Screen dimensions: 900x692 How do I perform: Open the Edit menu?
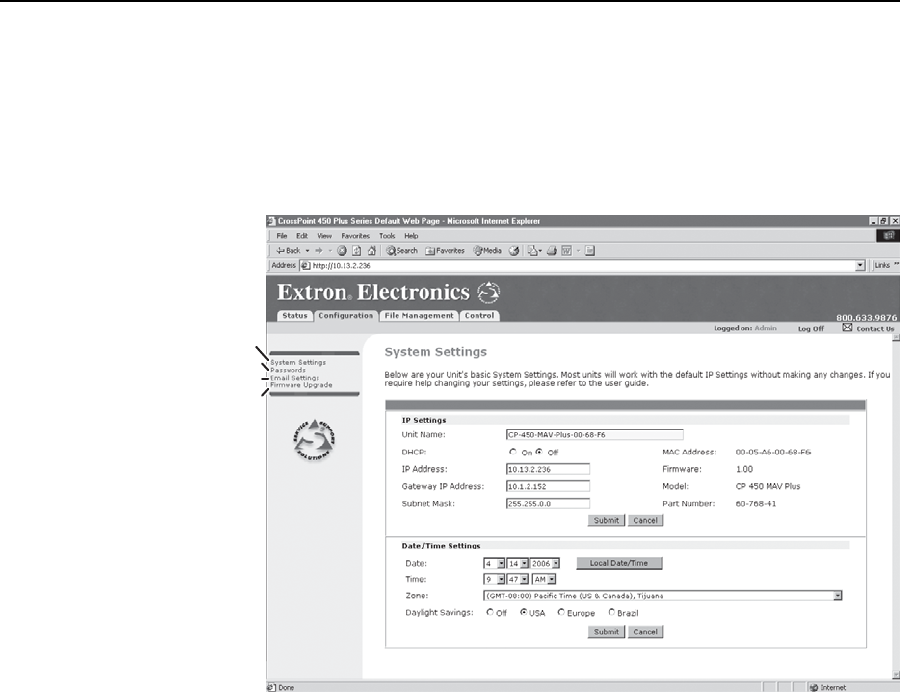point(302,236)
